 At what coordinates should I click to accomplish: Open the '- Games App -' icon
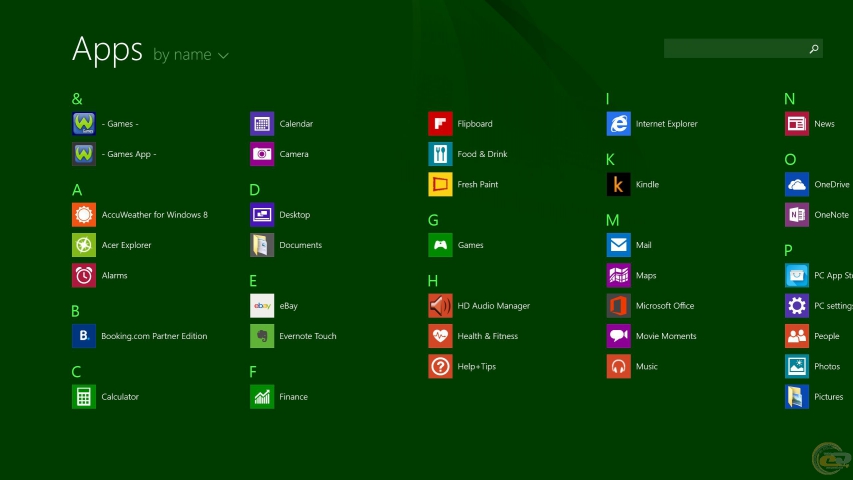[x=84, y=154]
